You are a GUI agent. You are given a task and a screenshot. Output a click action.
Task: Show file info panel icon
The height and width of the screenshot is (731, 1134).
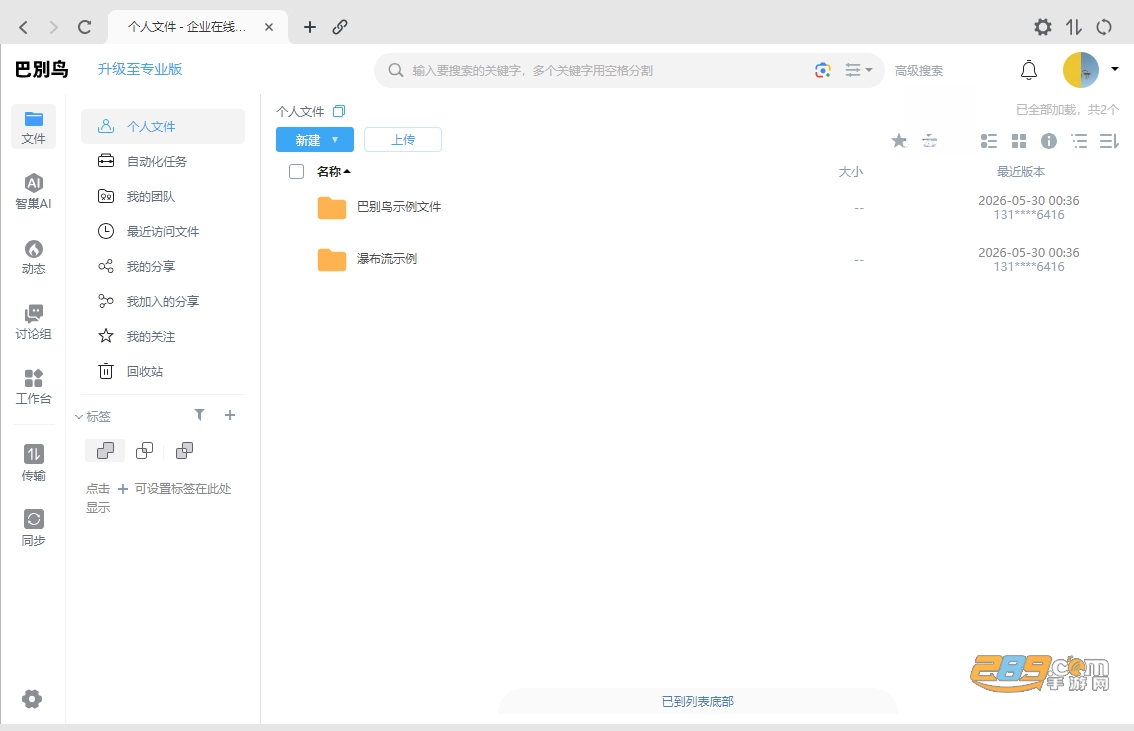[1049, 140]
